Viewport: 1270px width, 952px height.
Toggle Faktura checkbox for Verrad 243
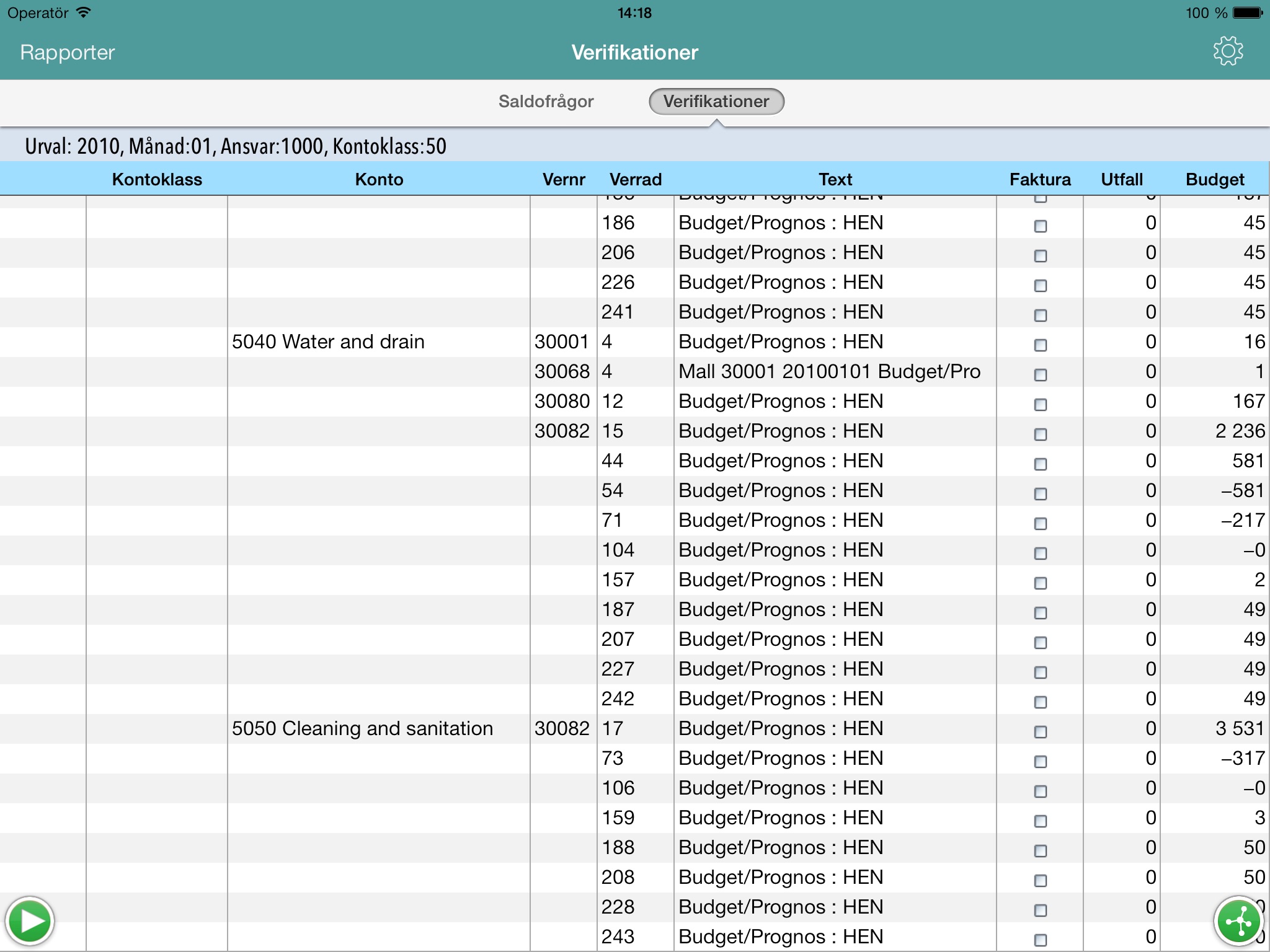1041,940
